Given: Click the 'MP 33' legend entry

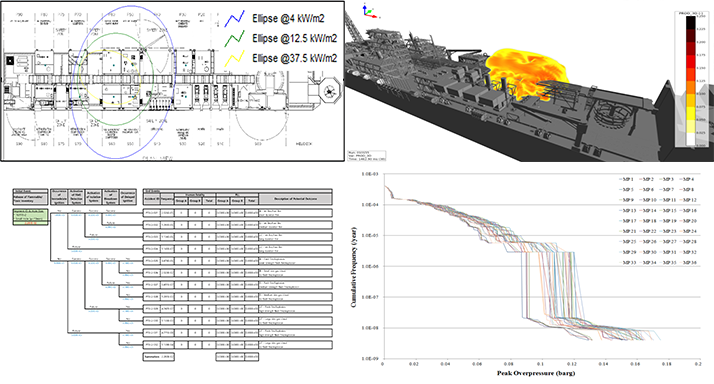Looking at the screenshot, I should (x=627, y=262).
